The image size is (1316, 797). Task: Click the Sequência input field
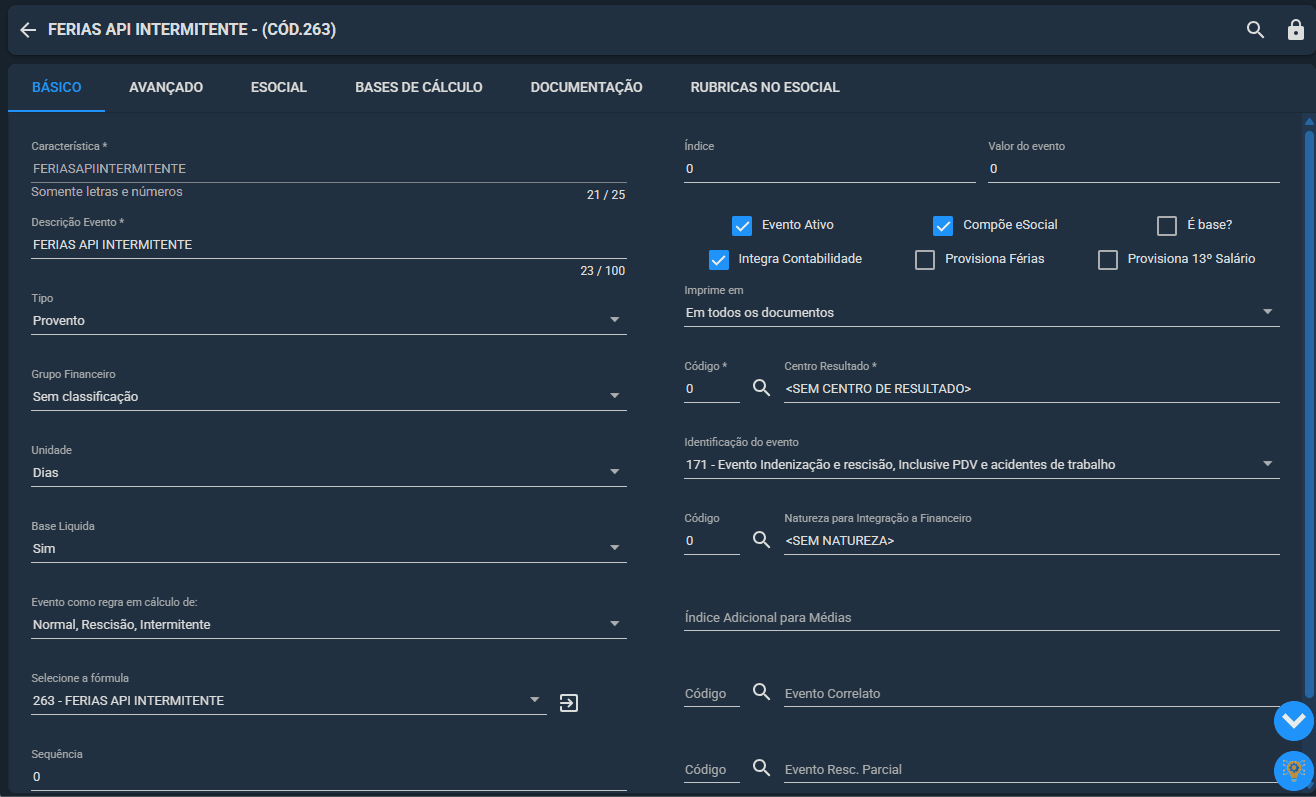329,777
